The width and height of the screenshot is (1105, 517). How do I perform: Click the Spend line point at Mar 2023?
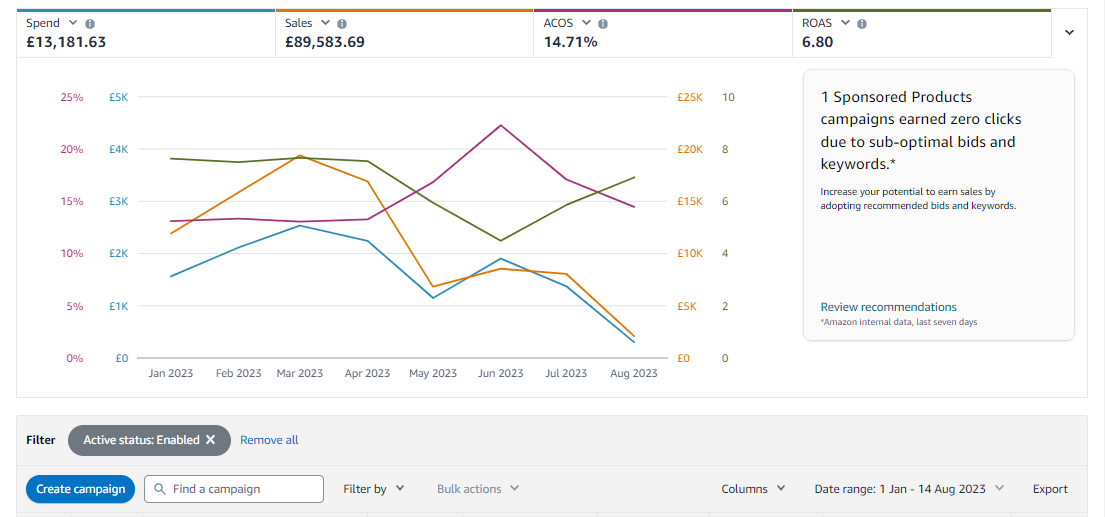[x=300, y=225]
